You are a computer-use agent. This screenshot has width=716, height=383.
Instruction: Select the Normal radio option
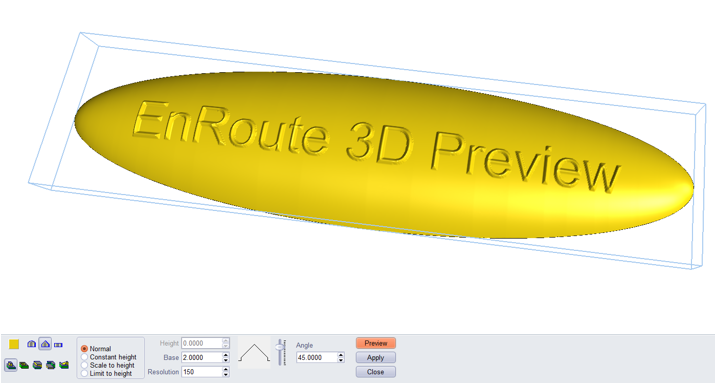pyautogui.click(x=84, y=349)
